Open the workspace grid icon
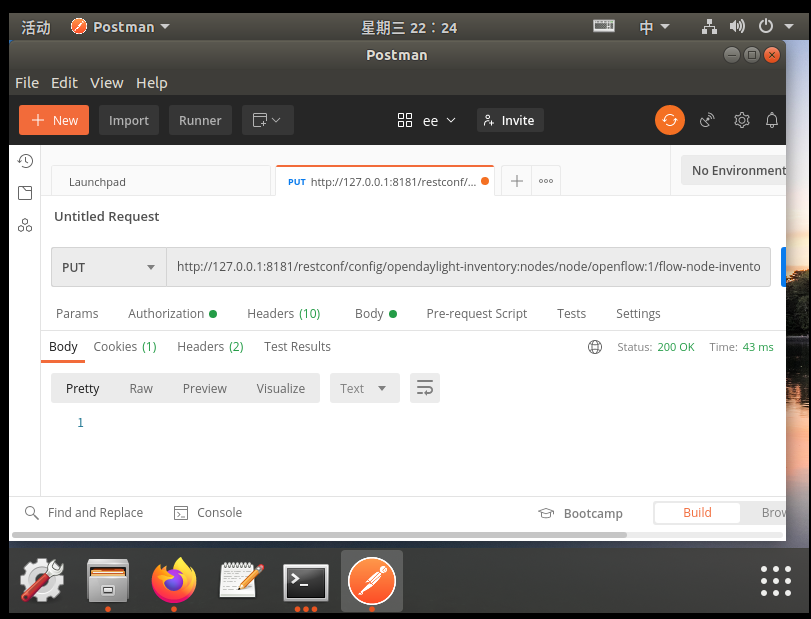 coord(404,120)
